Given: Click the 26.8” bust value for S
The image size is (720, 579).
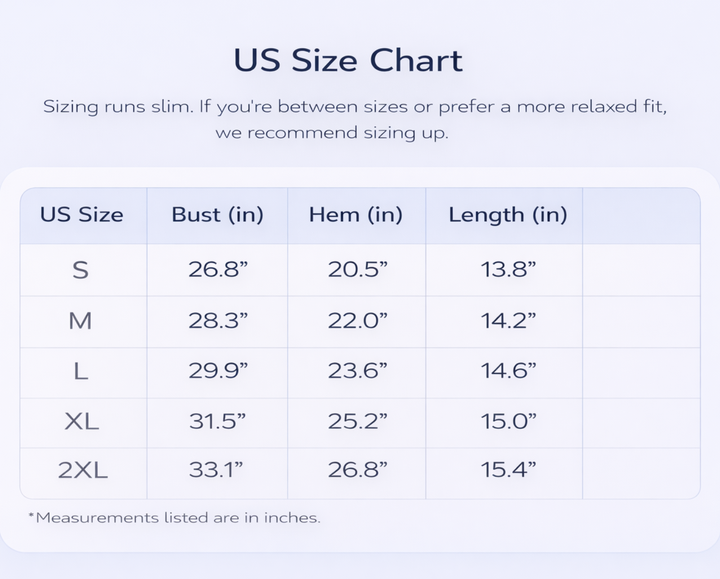Looking at the screenshot, I should coord(218,269).
